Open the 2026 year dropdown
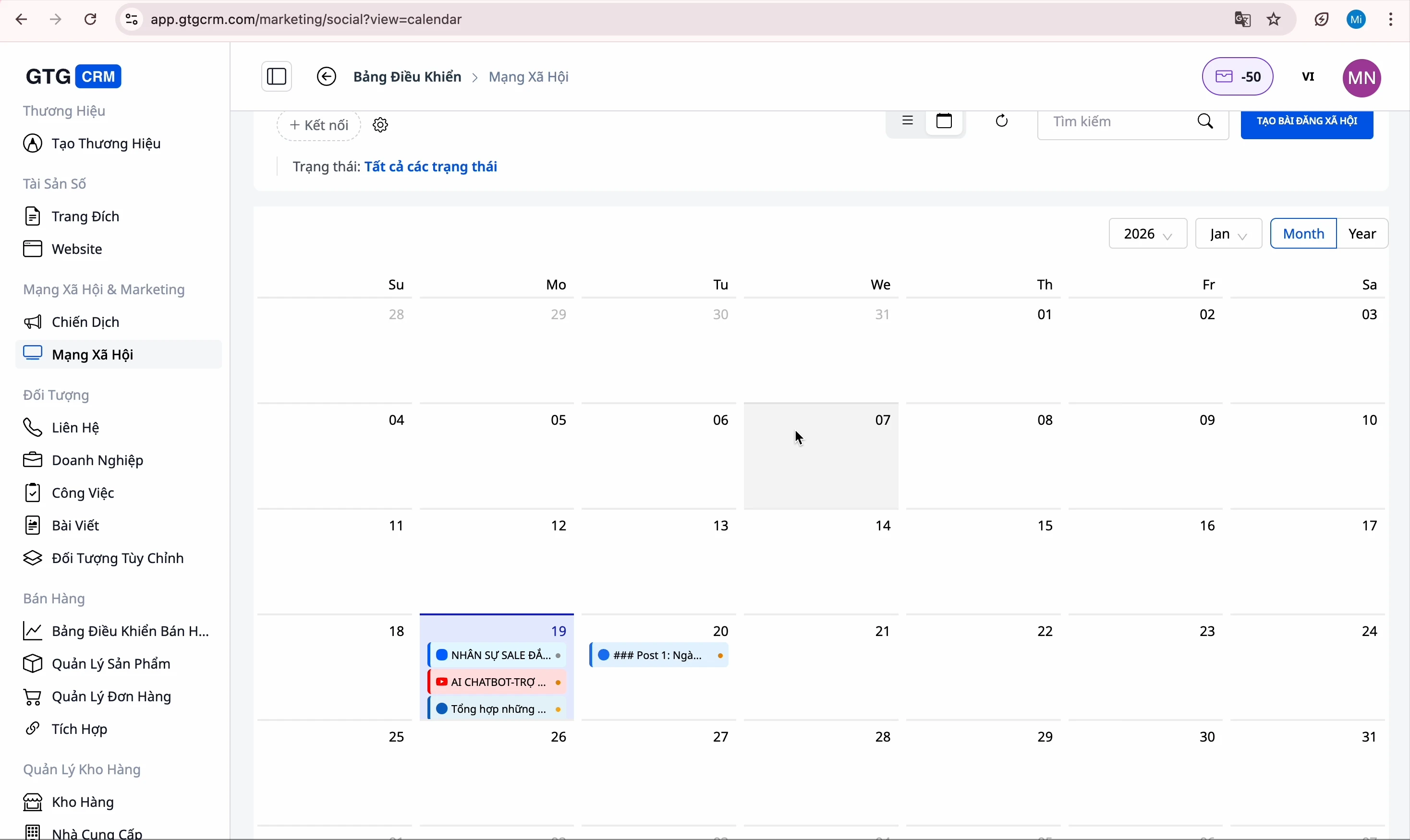The image size is (1410, 840). coord(1147,233)
